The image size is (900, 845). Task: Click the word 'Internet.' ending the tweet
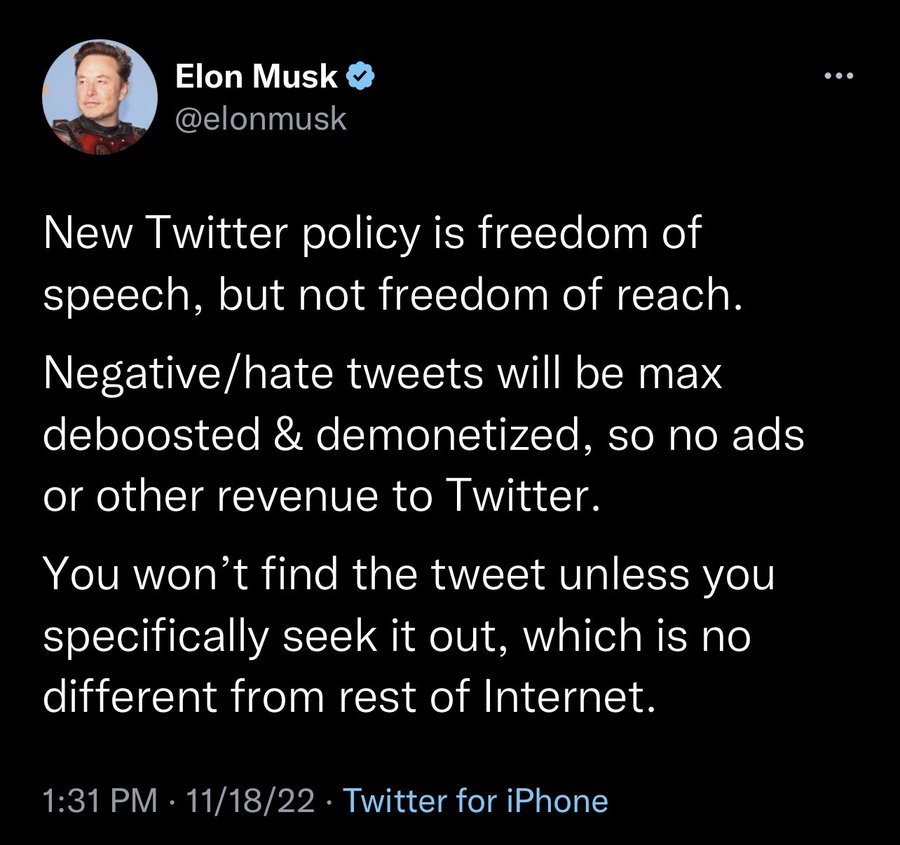tap(569, 696)
